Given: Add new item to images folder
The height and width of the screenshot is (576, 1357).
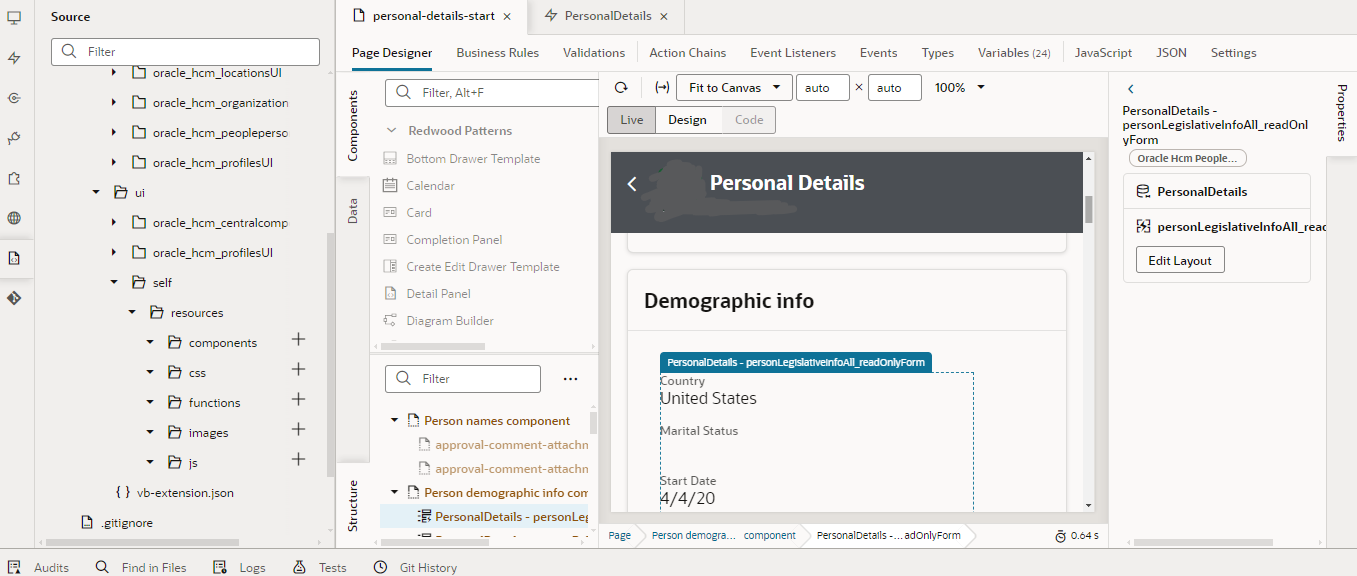Looking at the screenshot, I should pyautogui.click(x=298, y=429).
